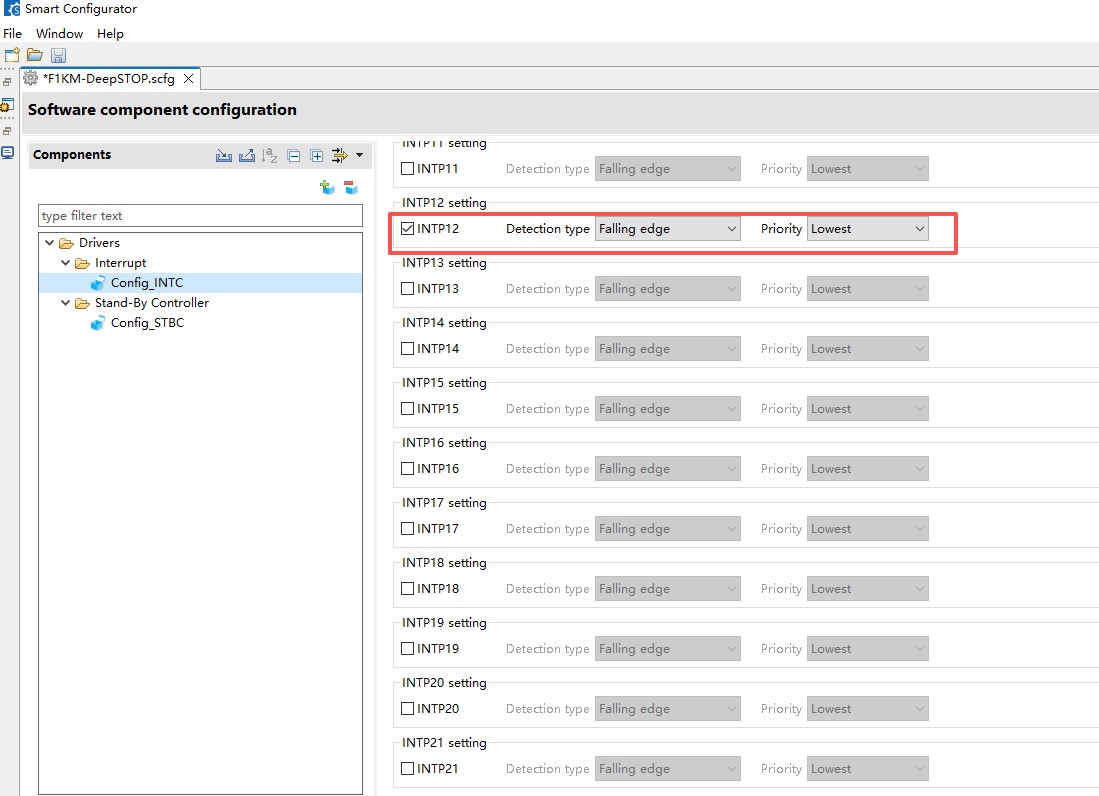Uncheck the INTP12 checkbox
1099x796 pixels.
point(408,229)
